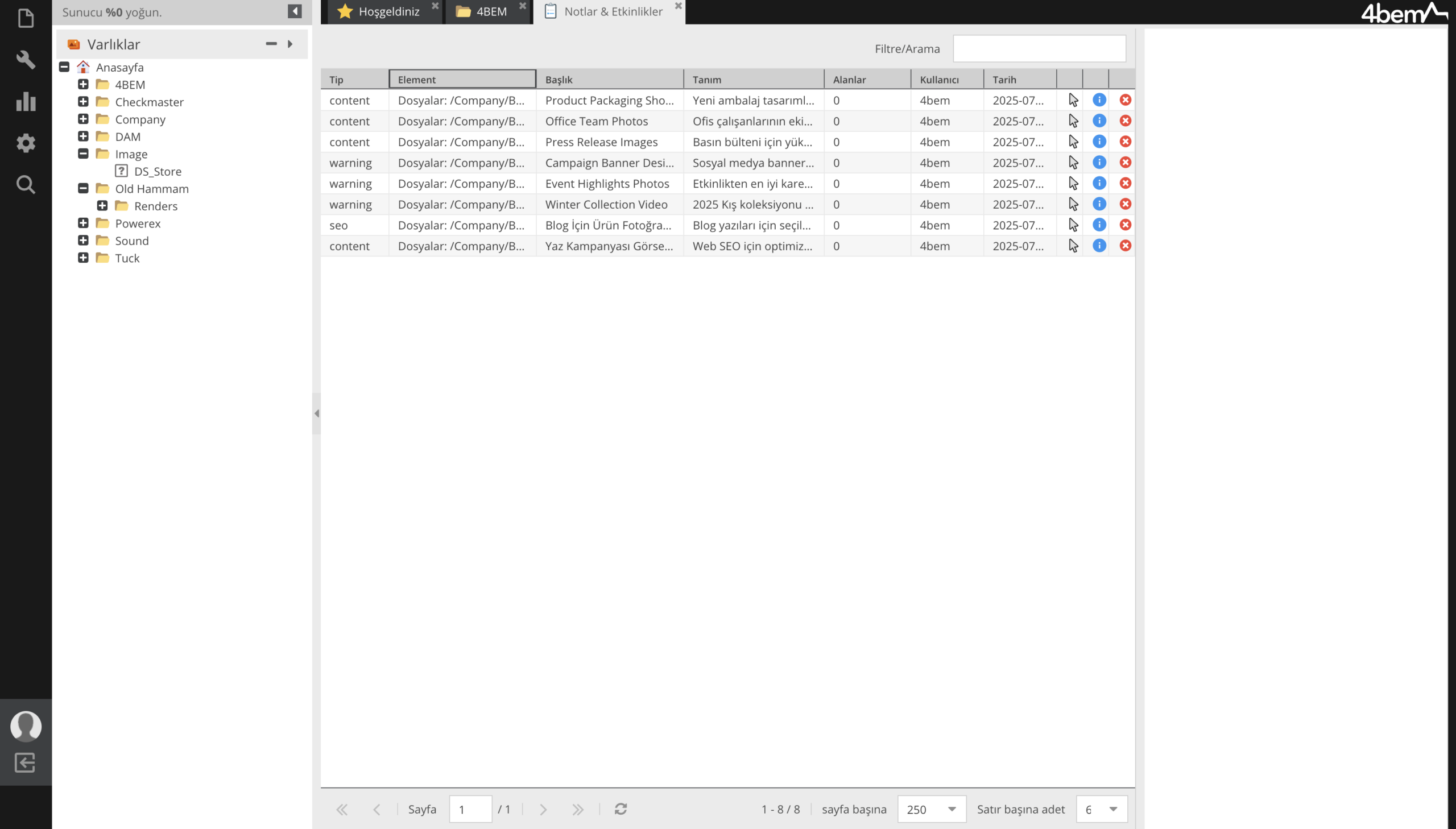Delete the Office Team Photos note

click(1125, 121)
